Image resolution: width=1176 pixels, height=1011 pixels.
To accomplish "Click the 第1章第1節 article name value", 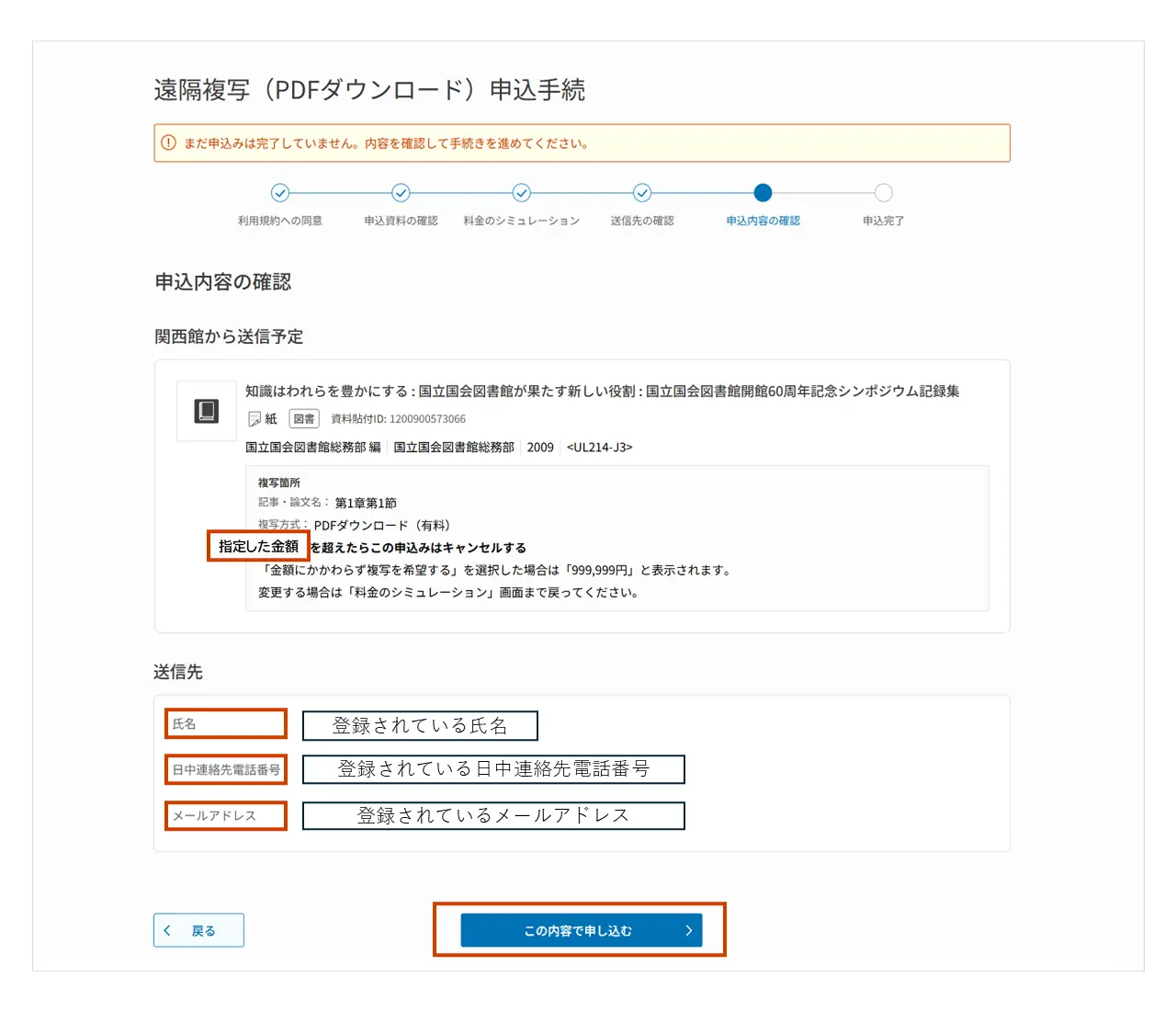I will coord(366,503).
